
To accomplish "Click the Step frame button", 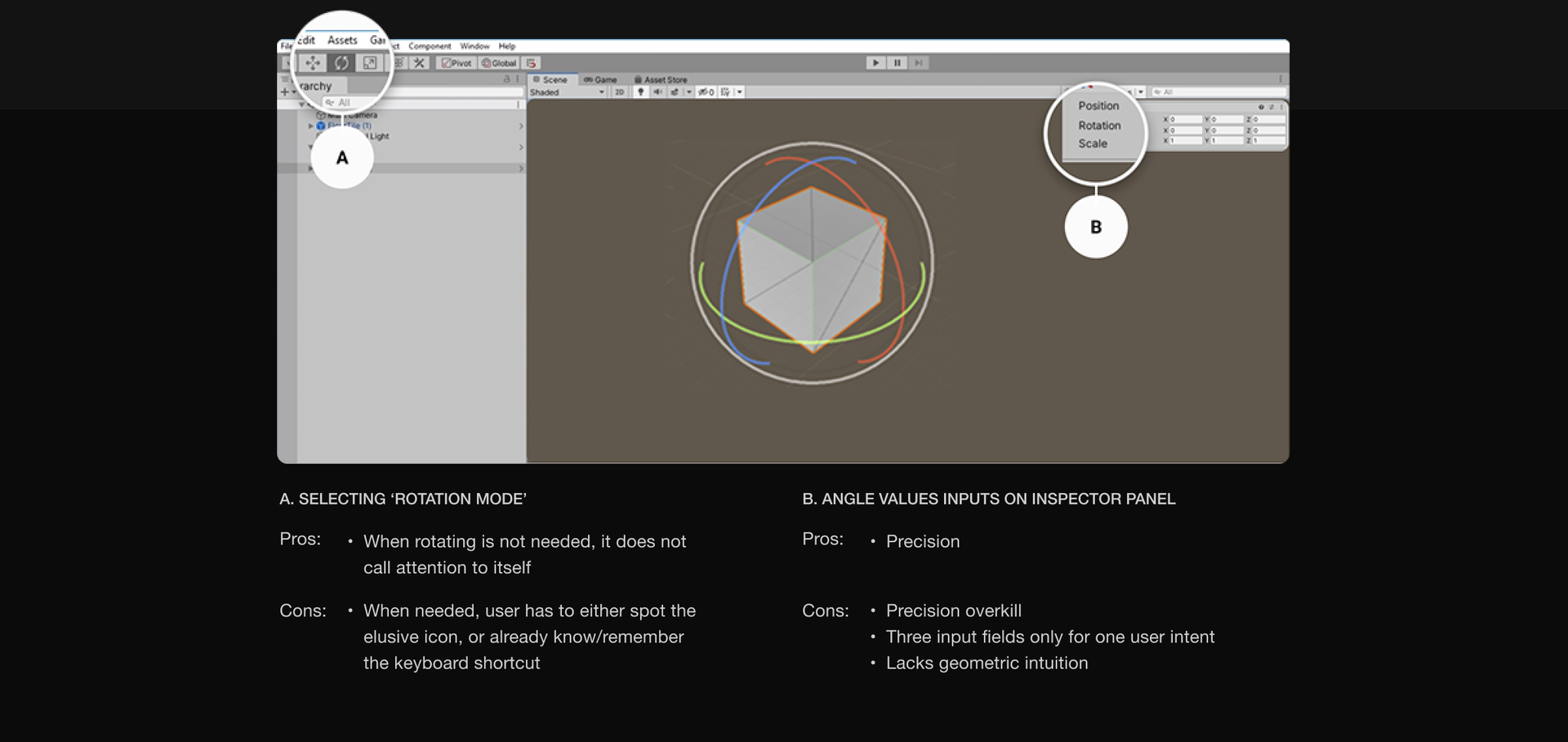I will click(918, 63).
